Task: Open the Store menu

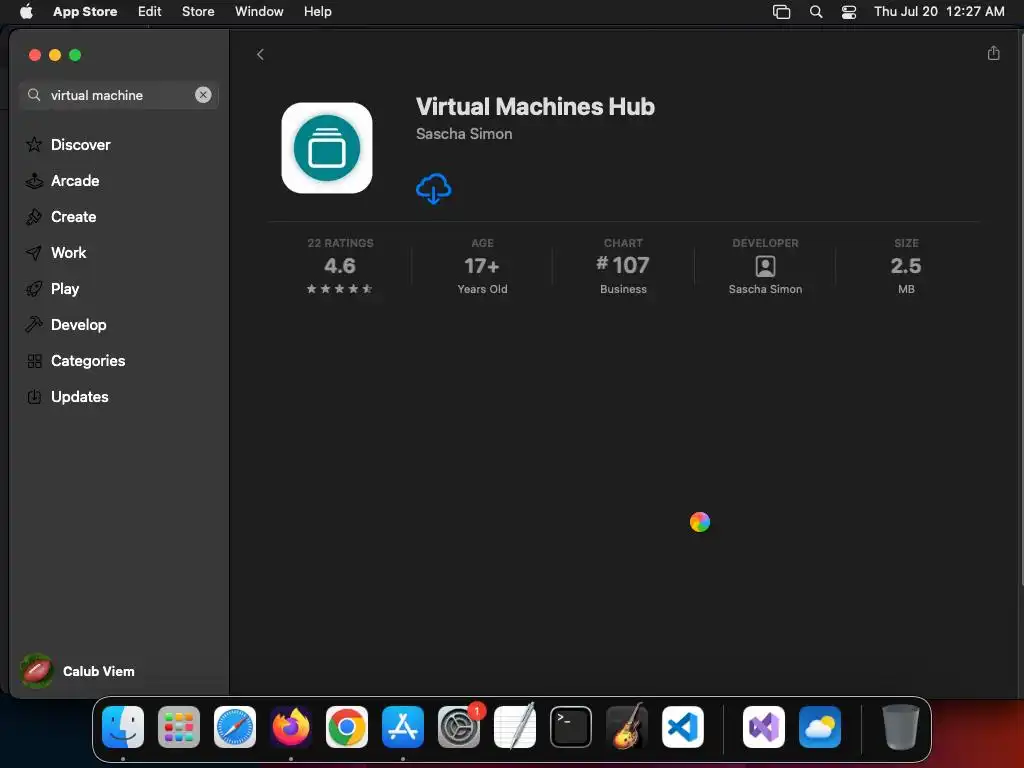Action: tap(198, 11)
